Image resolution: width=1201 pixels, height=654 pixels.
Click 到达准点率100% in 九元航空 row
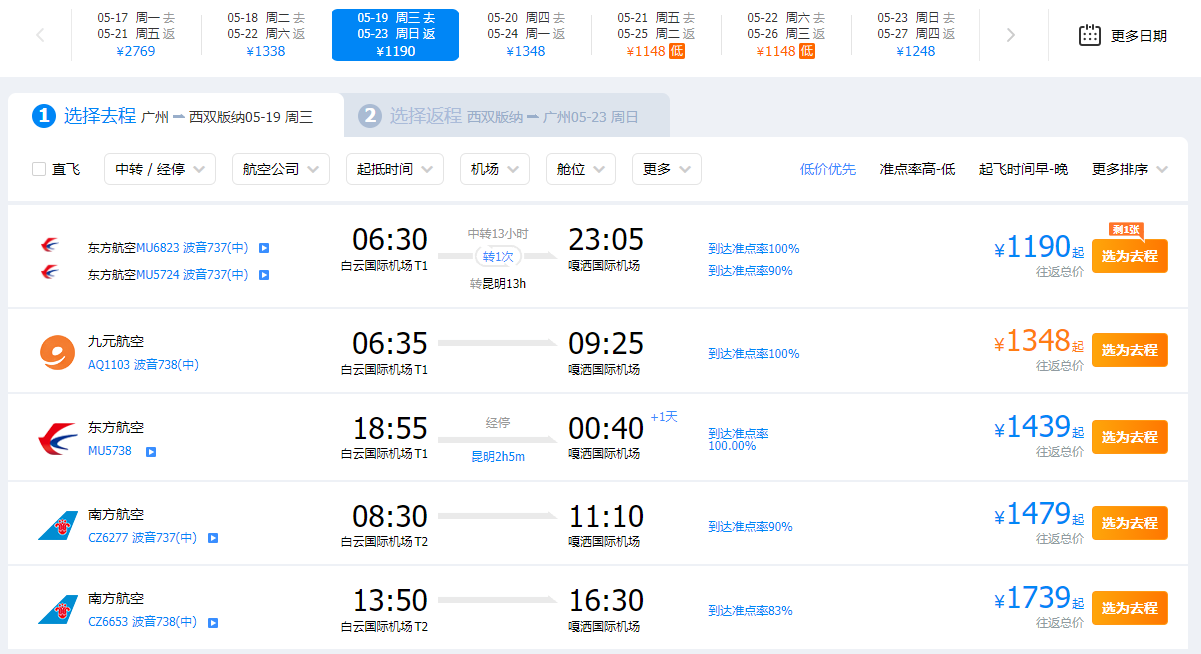pos(754,353)
